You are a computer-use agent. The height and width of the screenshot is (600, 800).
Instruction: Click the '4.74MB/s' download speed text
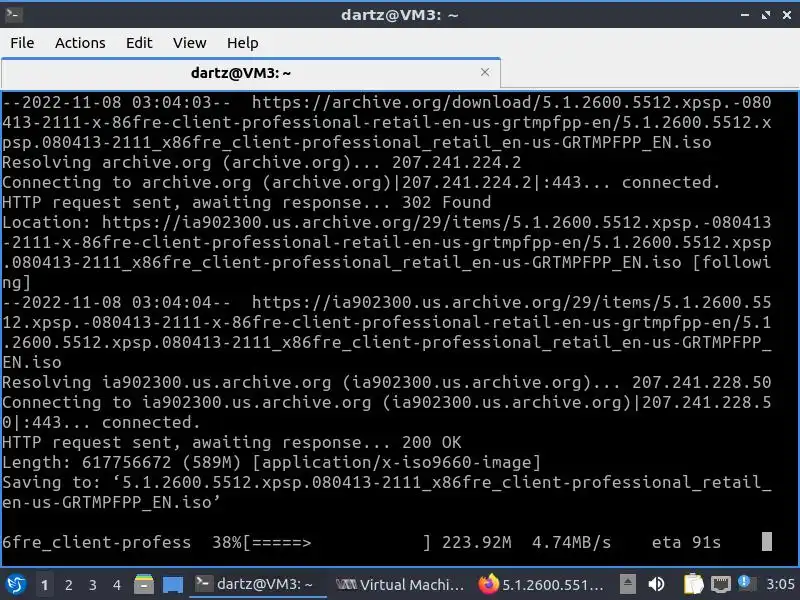click(x=571, y=542)
